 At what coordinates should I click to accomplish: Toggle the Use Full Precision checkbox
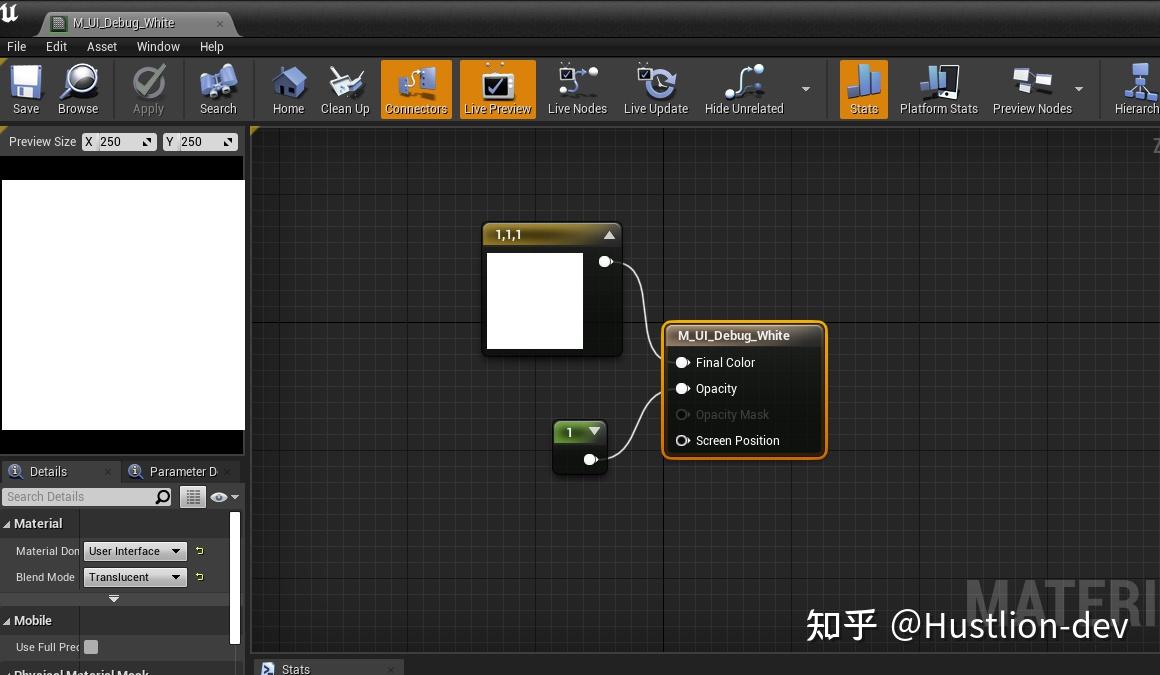tap(91, 647)
